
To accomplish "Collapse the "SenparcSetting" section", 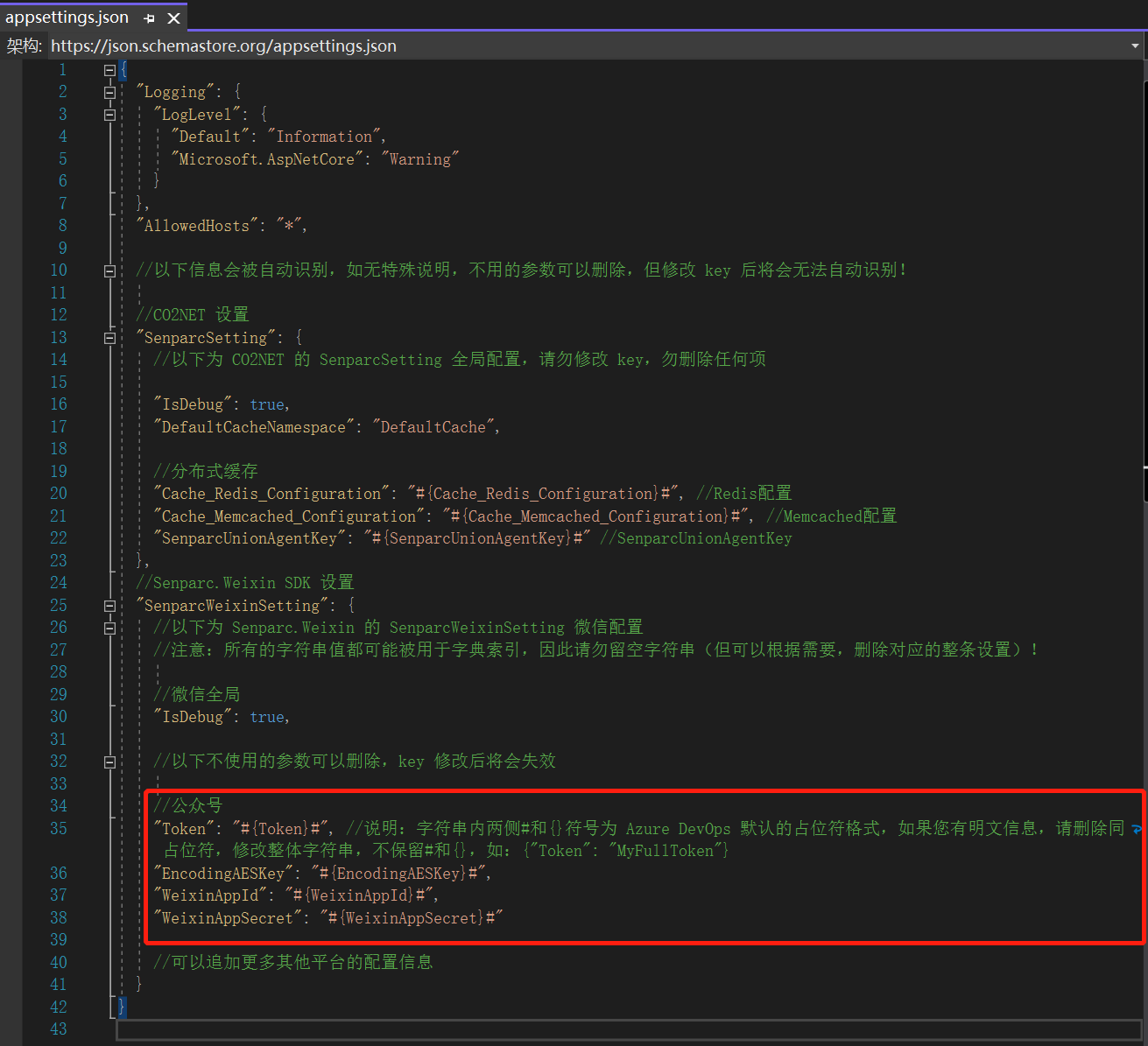I will coord(109,338).
